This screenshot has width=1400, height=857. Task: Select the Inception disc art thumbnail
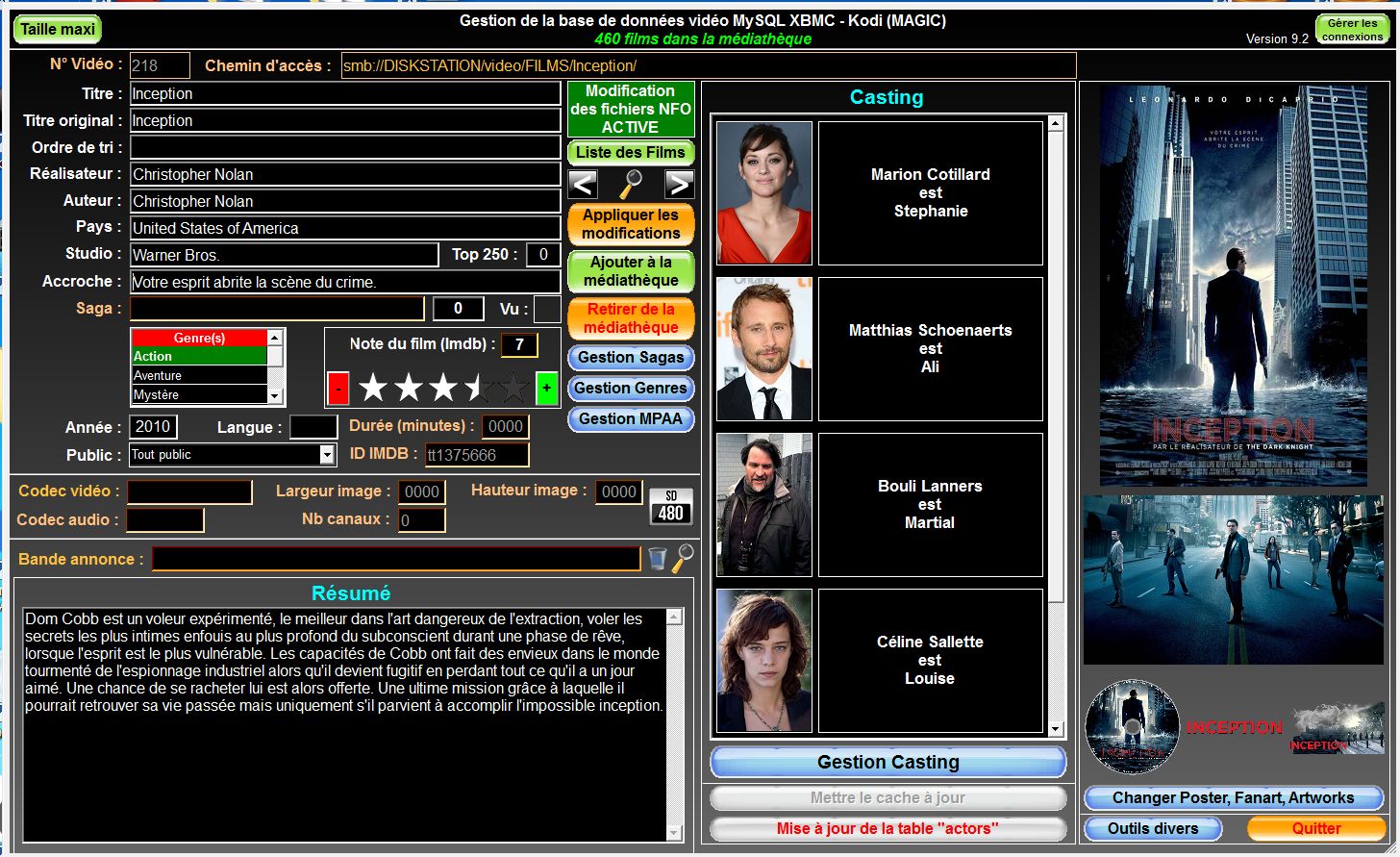coord(1133,727)
